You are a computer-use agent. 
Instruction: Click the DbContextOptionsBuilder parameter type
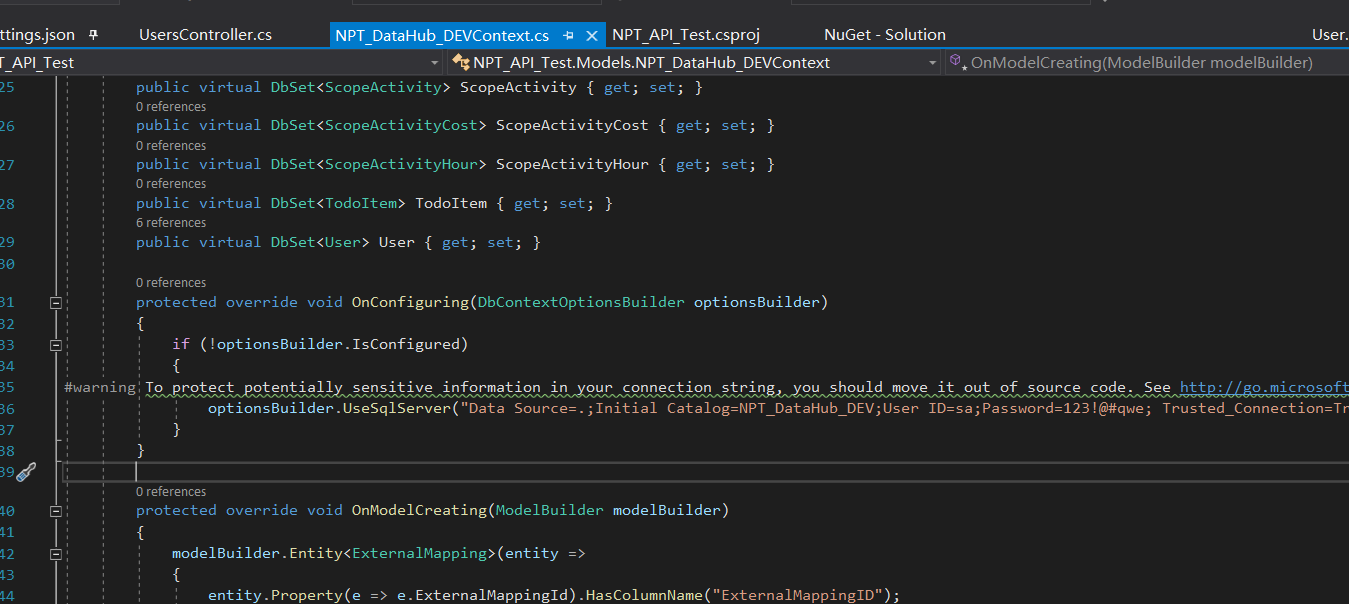[581, 302]
